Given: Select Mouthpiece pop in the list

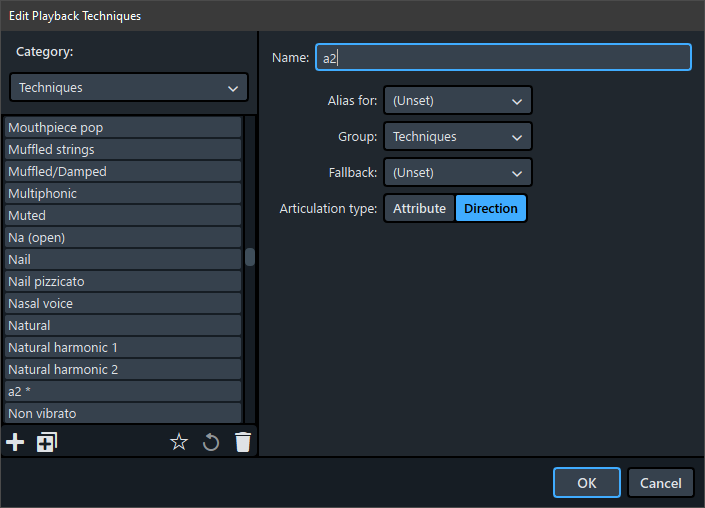Looking at the screenshot, I should click(x=123, y=128).
